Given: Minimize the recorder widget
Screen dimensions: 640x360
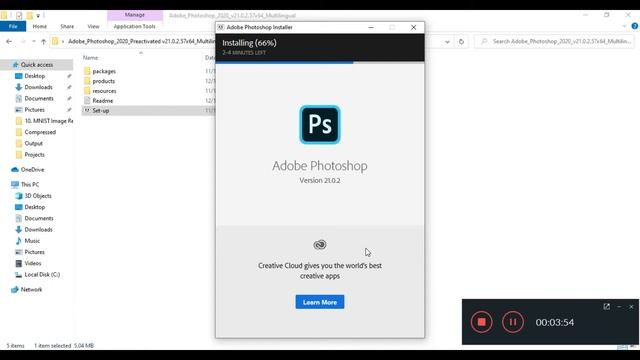Looking at the screenshot, I should pos(619,307).
